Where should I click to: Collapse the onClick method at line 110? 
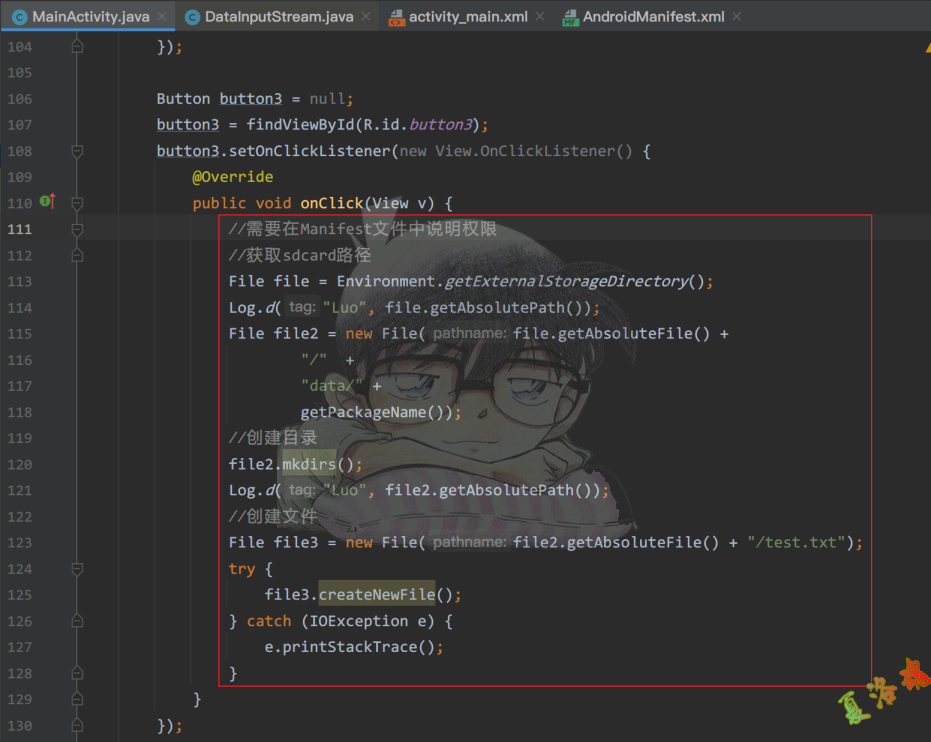pos(77,203)
